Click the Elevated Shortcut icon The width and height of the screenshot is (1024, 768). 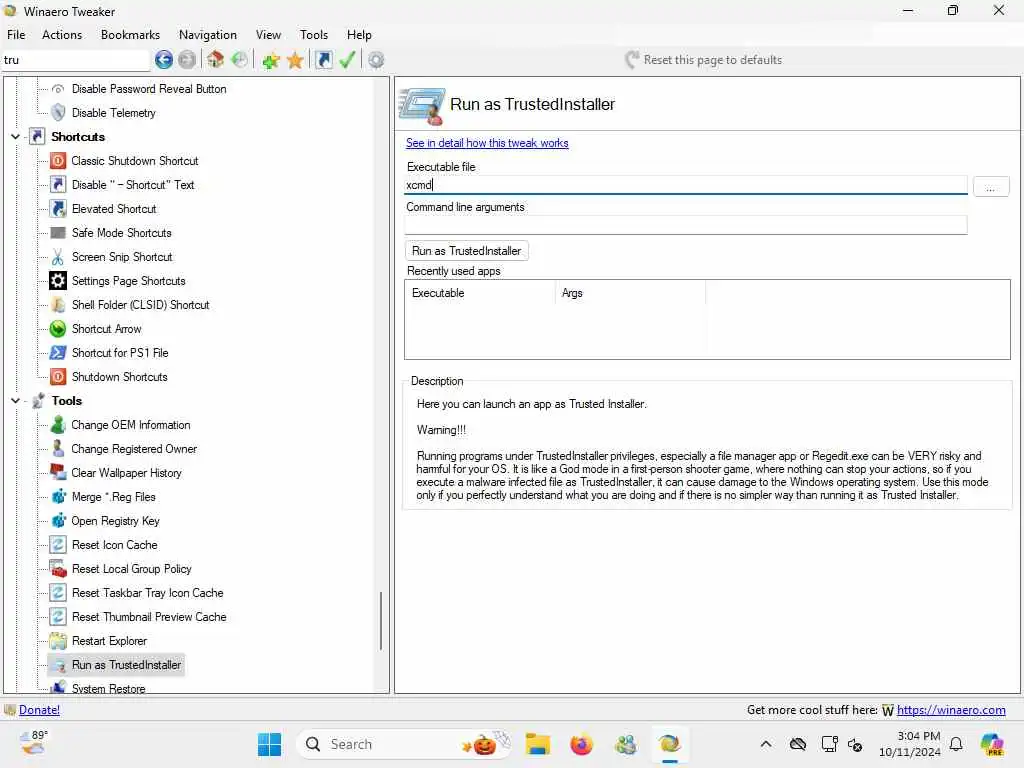pyautogui.click(x=58, y=209)
